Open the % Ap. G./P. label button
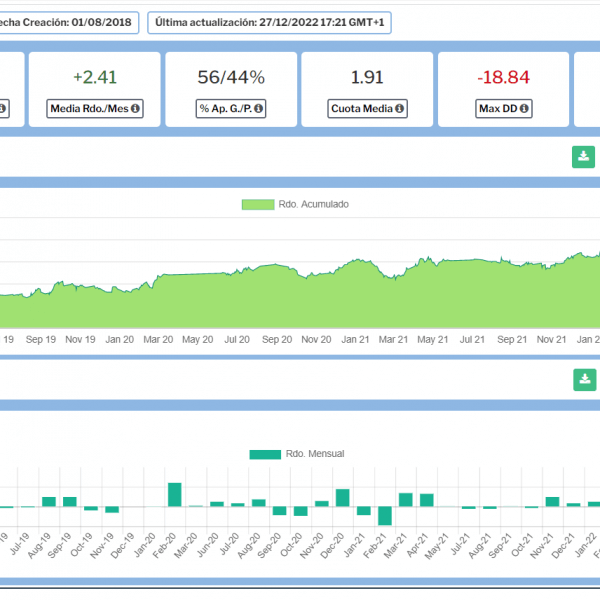This screenshot has width=600, height=600. pos(231,109)
